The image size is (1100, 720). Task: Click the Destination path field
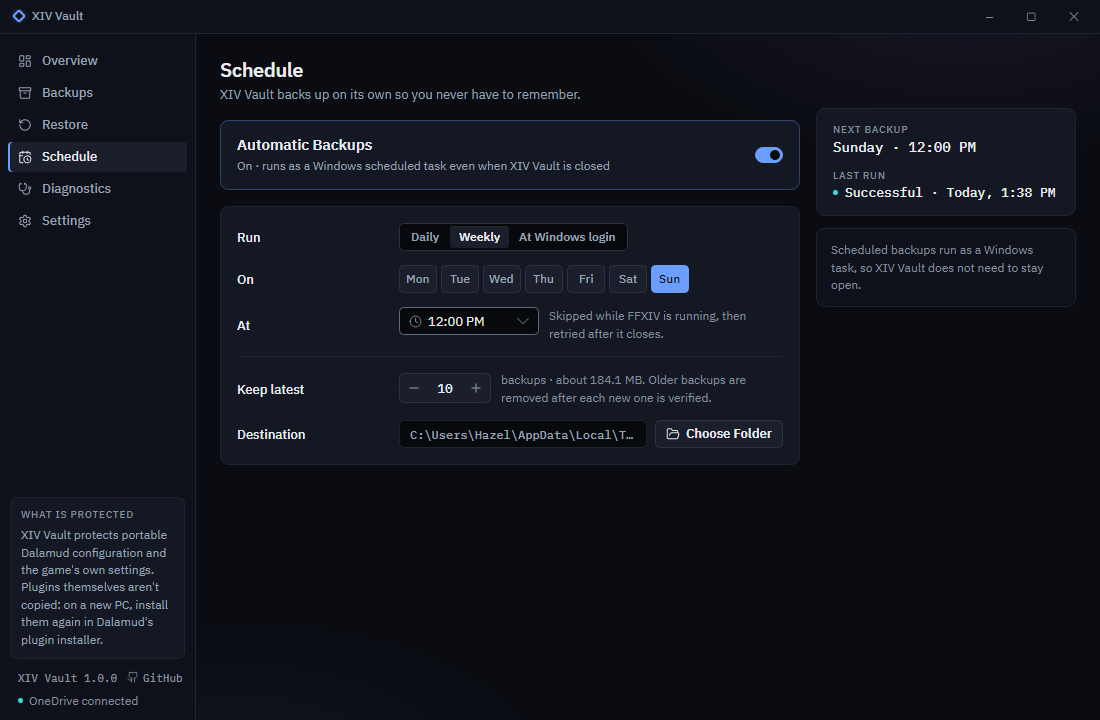click(x=523, y=434)
